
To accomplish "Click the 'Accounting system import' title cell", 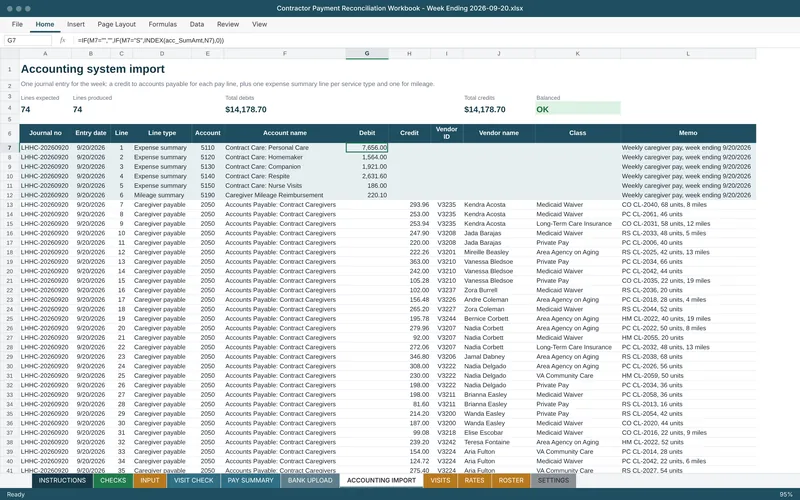I will tap(93, 69).
